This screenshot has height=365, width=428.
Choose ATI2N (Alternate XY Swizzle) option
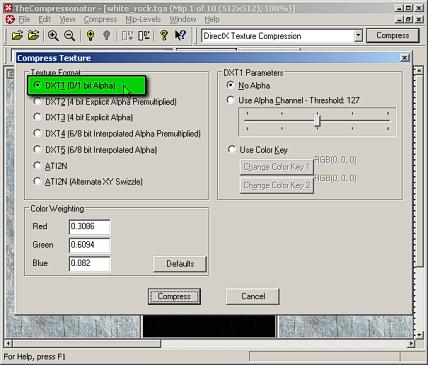click(x=88, y=182)
